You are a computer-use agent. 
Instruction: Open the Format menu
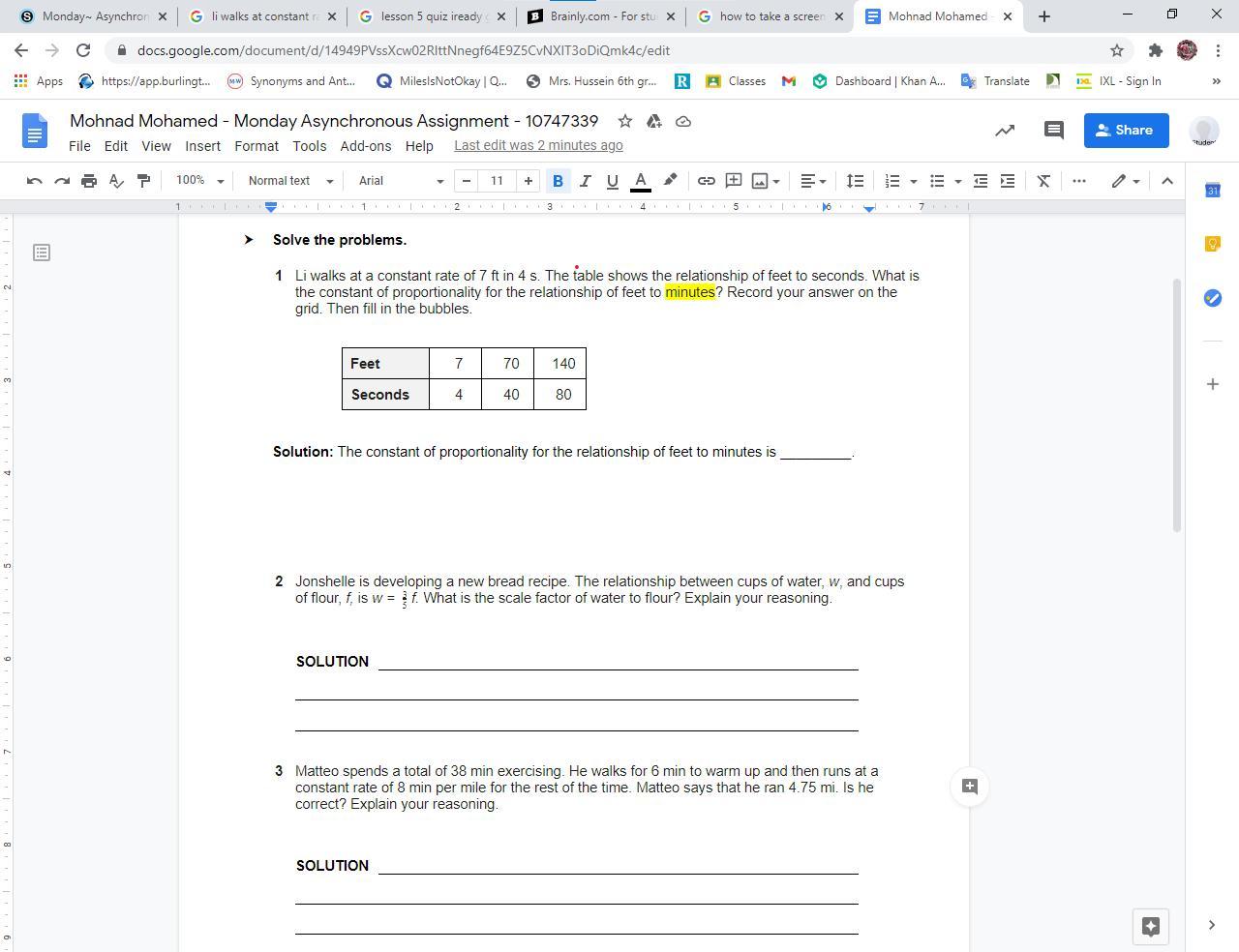coord(257,146)
